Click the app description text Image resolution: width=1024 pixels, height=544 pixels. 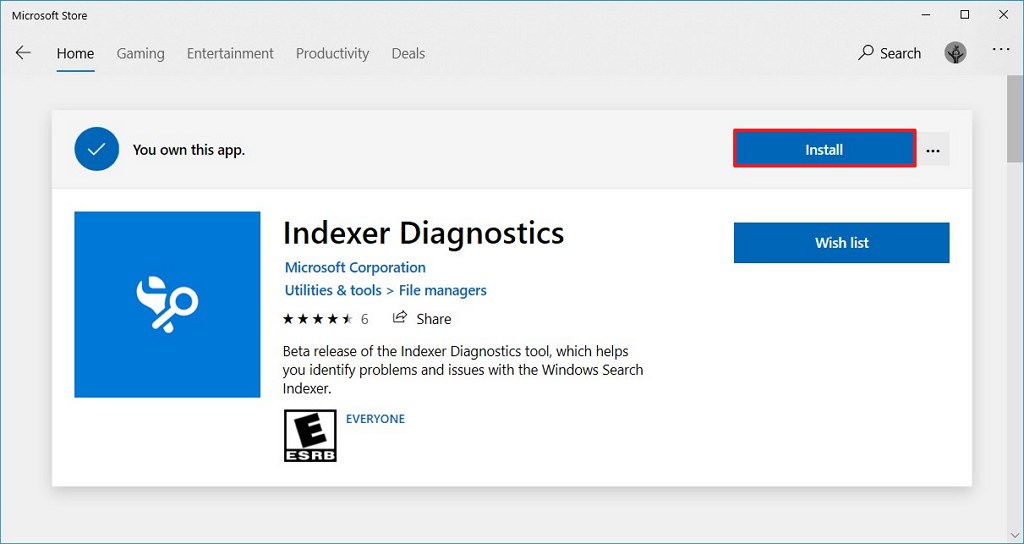(463, 370)
